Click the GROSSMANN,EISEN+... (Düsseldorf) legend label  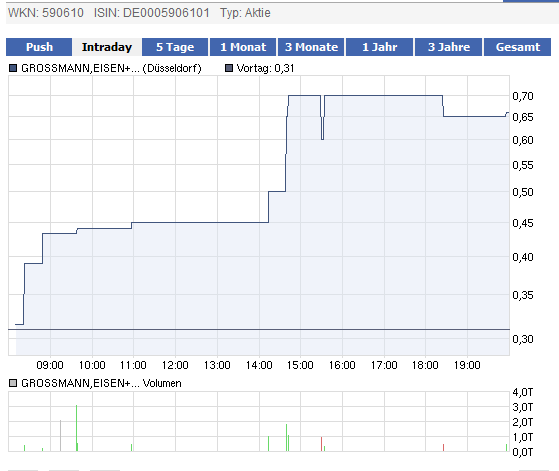[x=111, y=68]
